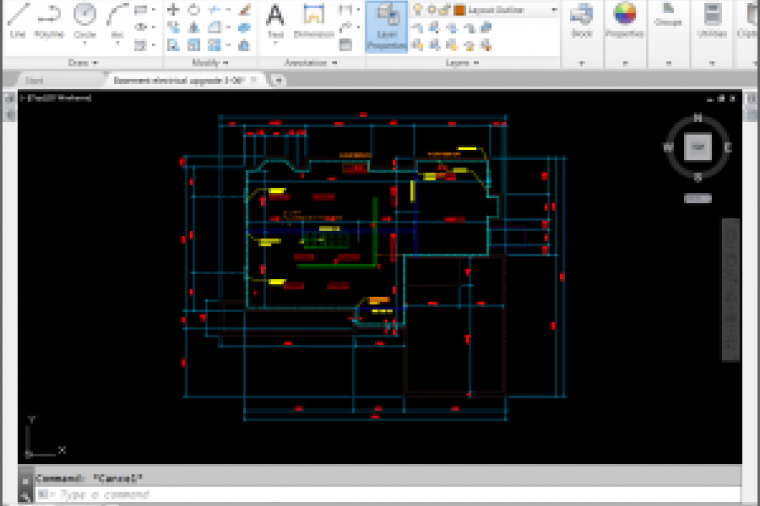Screen dimensions: 760x506
Task: Select the Line drawing tool
Action: [16, 20]
